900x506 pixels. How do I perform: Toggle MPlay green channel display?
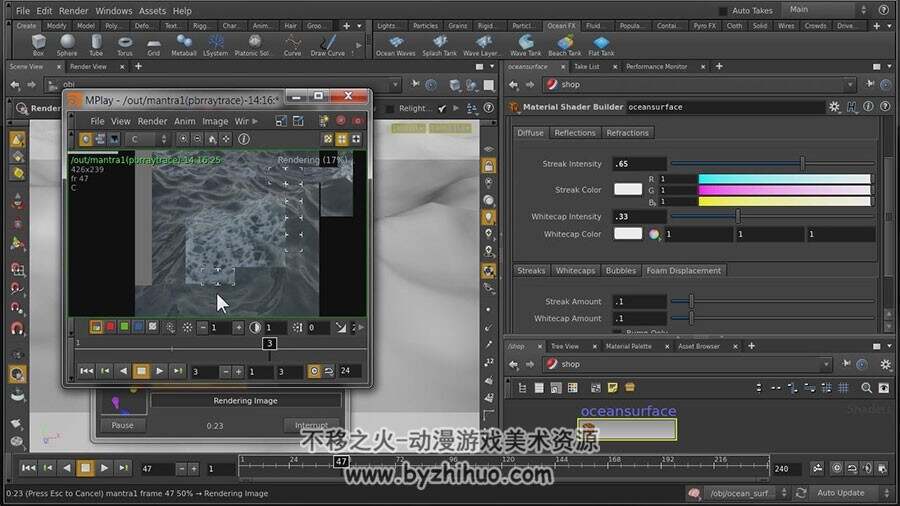click(x=124, y=326)
